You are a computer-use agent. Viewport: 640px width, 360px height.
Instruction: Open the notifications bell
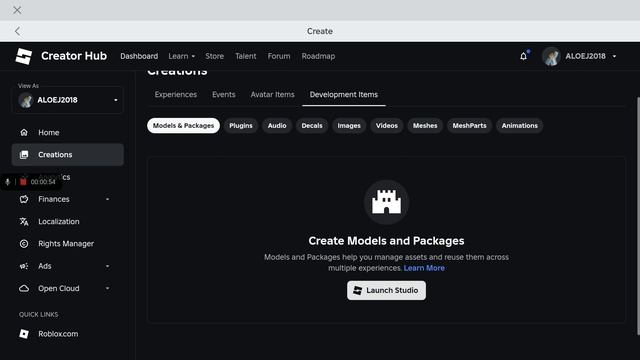(x=523, y=56)
